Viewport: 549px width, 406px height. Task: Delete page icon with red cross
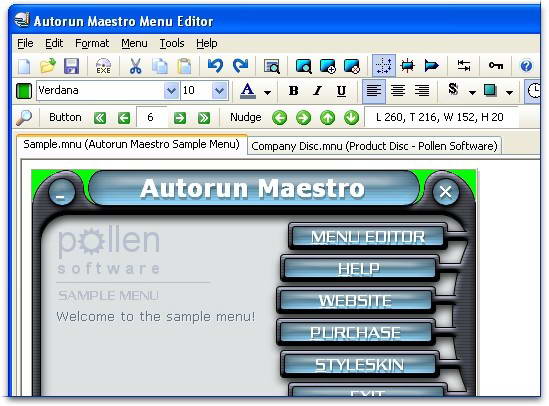(352, 66)
